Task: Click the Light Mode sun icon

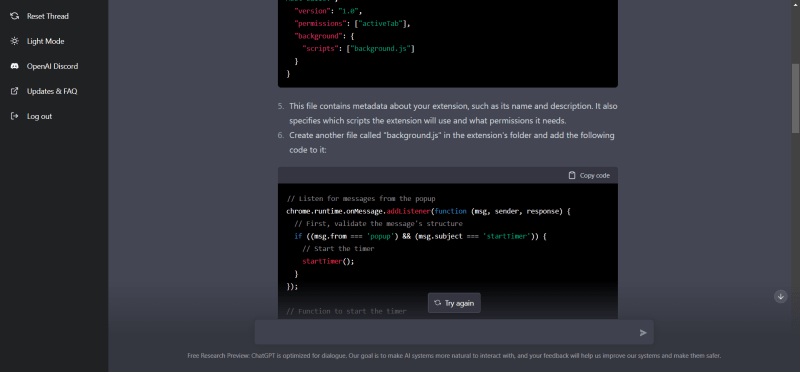Action: click(15, 41)
